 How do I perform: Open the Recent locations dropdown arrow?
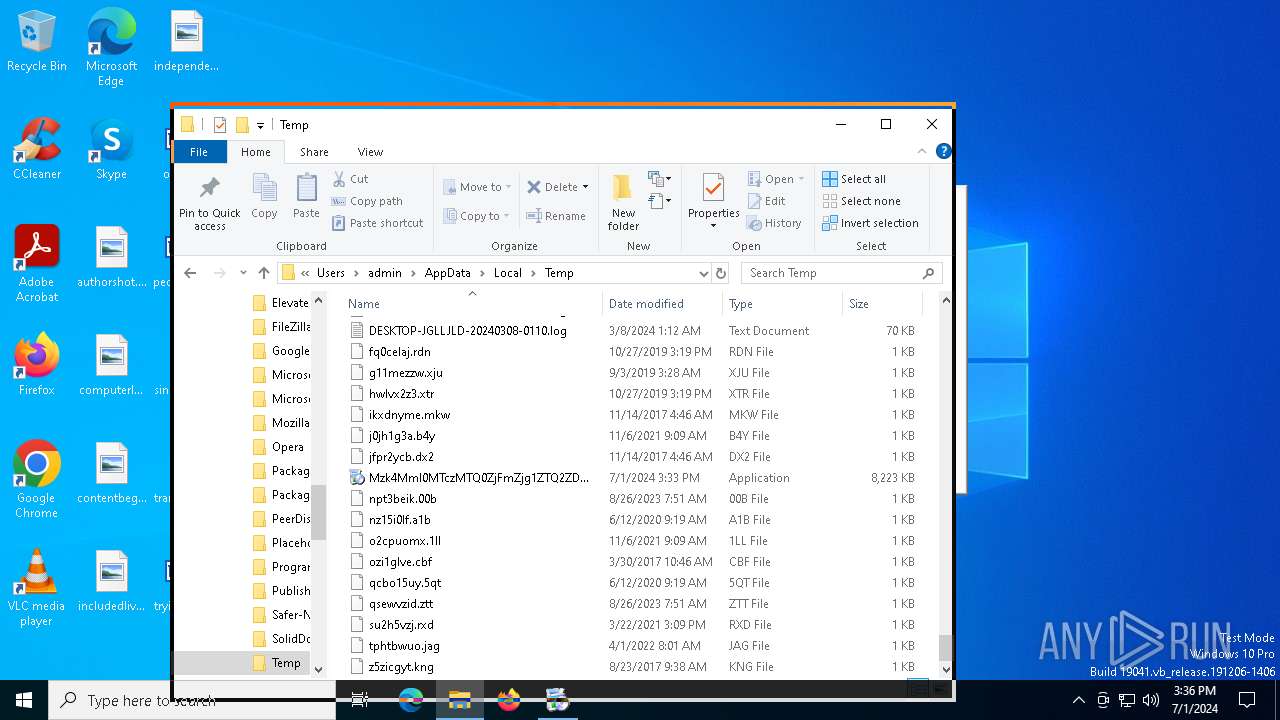coord(243,273)
